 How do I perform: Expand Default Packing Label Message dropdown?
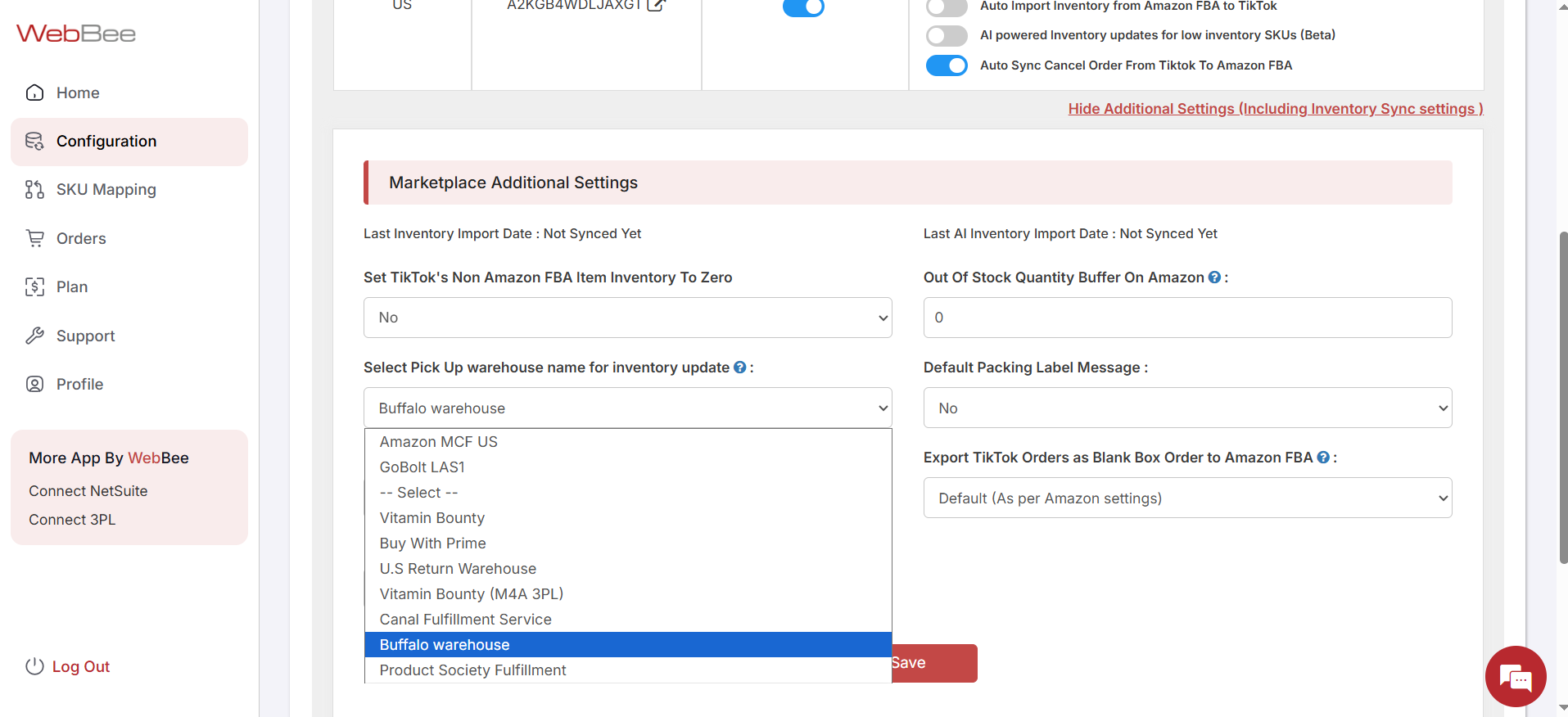coord(1187,408)
